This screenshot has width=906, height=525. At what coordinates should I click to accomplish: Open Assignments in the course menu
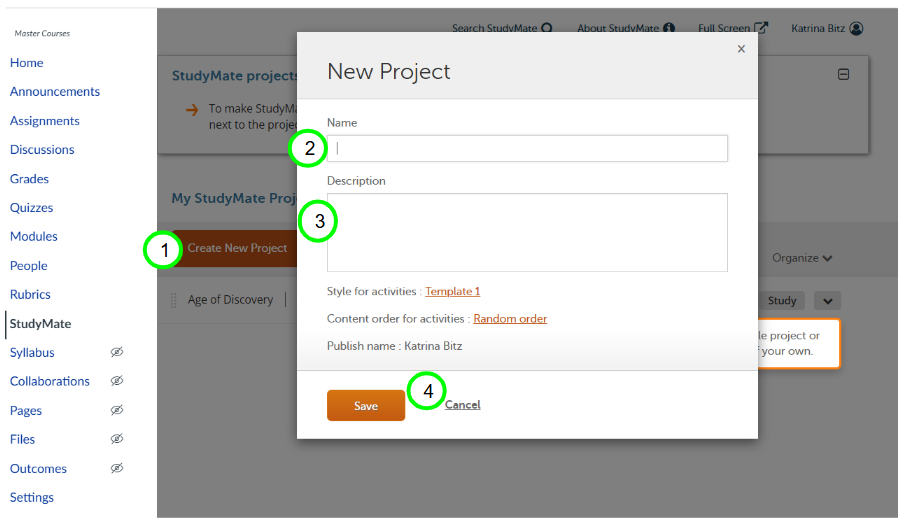pyautogui.click(x=45, y=121)
